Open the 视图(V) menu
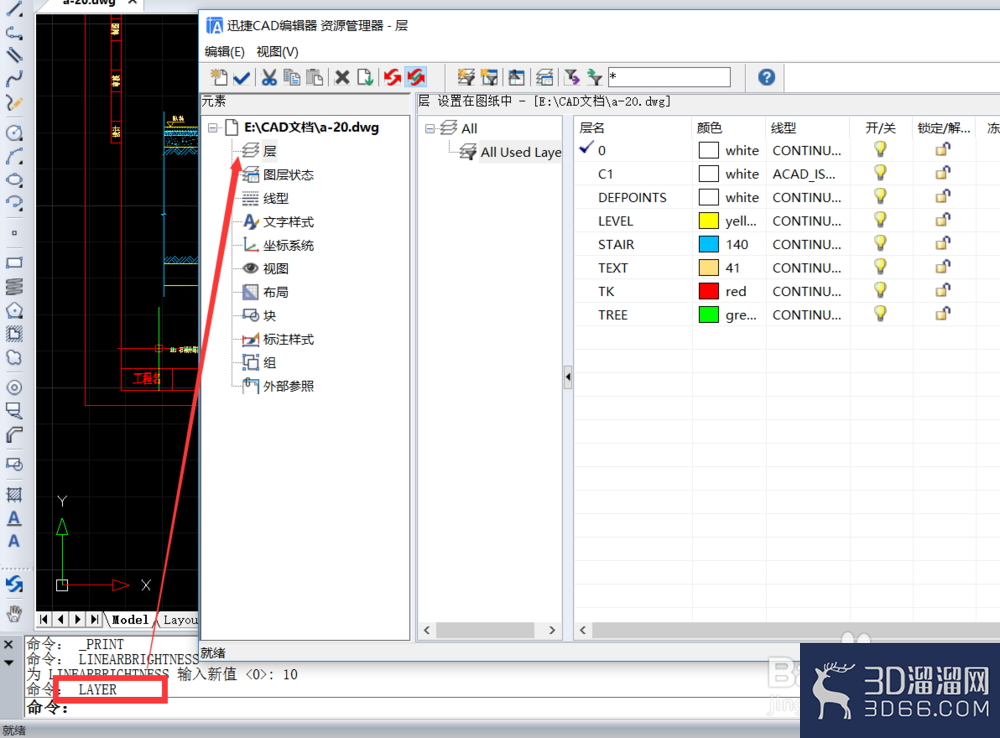The width and height of the screenshot is (1000, 738). coord(277,52)
